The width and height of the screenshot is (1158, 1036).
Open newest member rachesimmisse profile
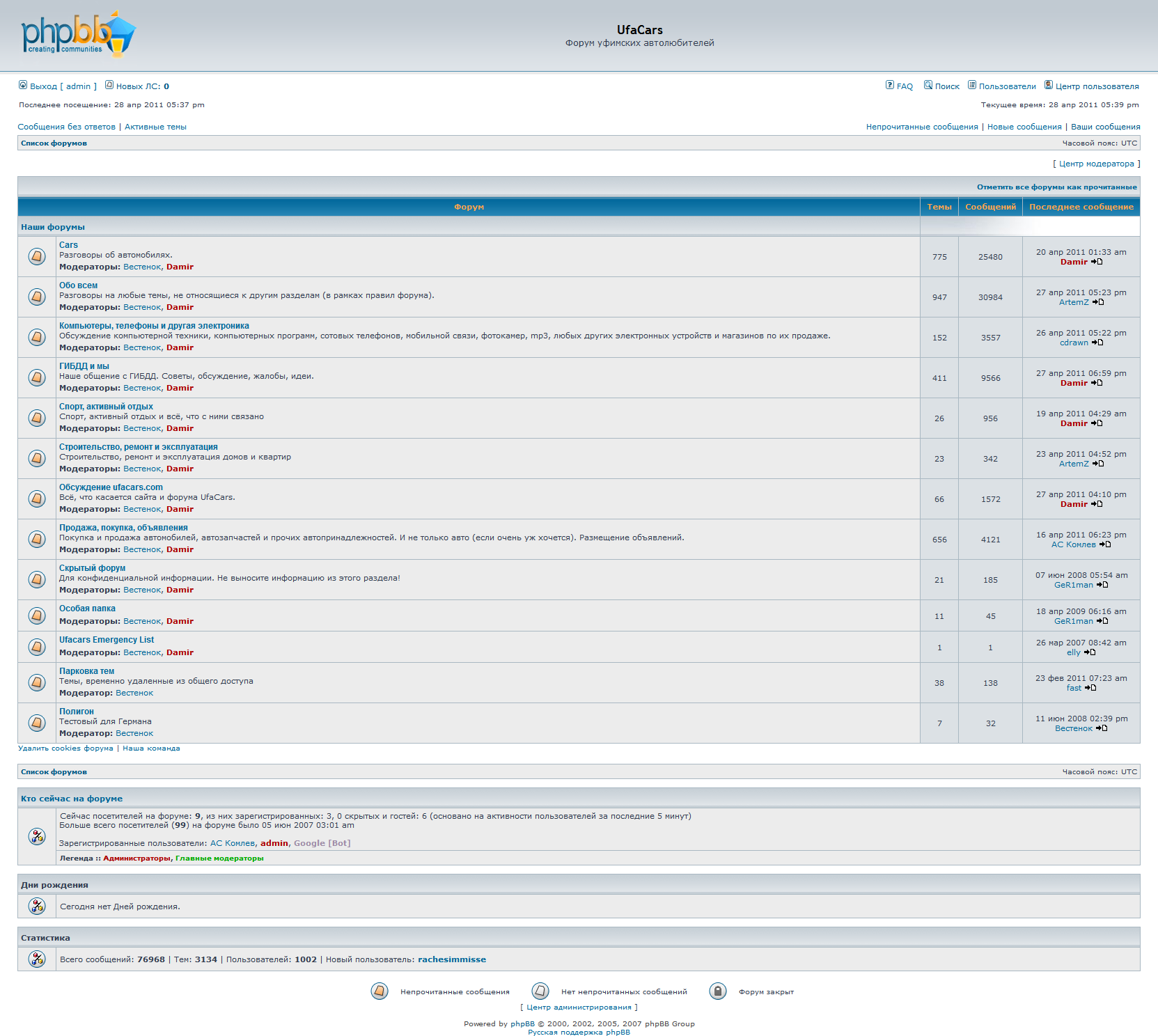(x=452, y=959)
